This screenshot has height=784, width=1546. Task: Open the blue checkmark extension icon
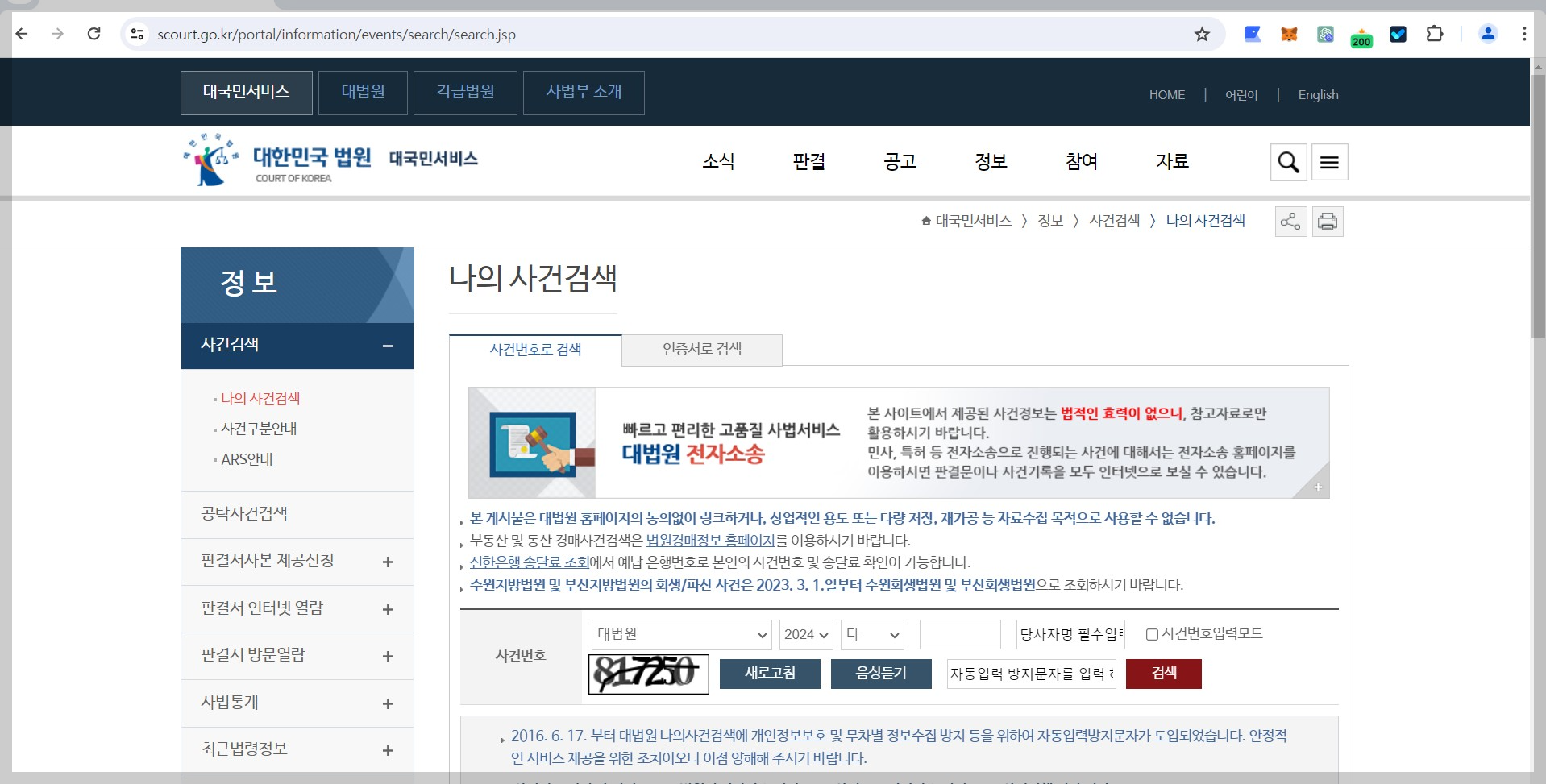point(1398,34)
